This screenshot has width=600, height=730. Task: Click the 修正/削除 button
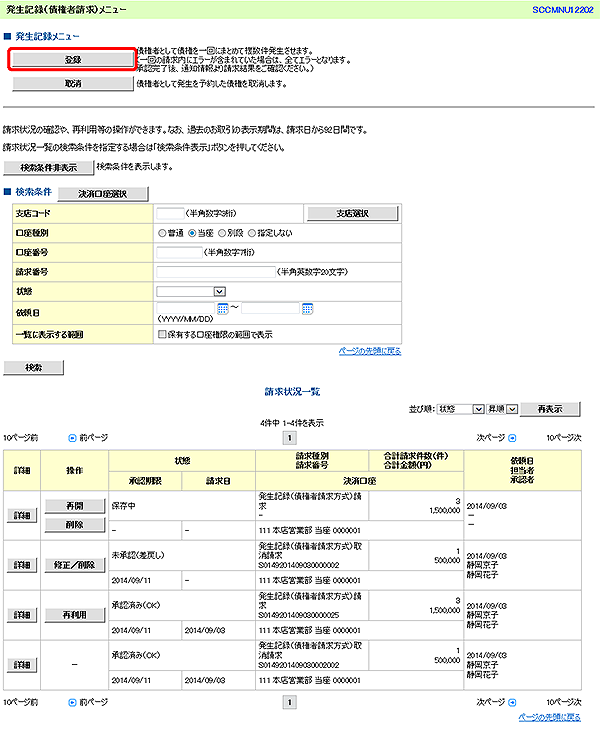click(75, 565)
